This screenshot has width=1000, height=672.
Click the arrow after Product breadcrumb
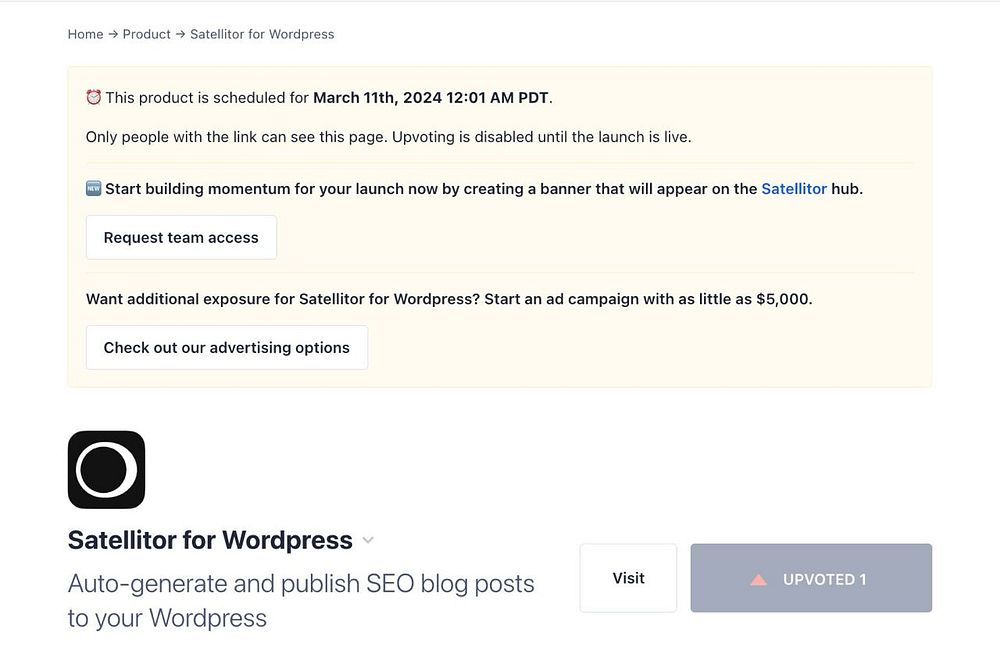point(180,34)
